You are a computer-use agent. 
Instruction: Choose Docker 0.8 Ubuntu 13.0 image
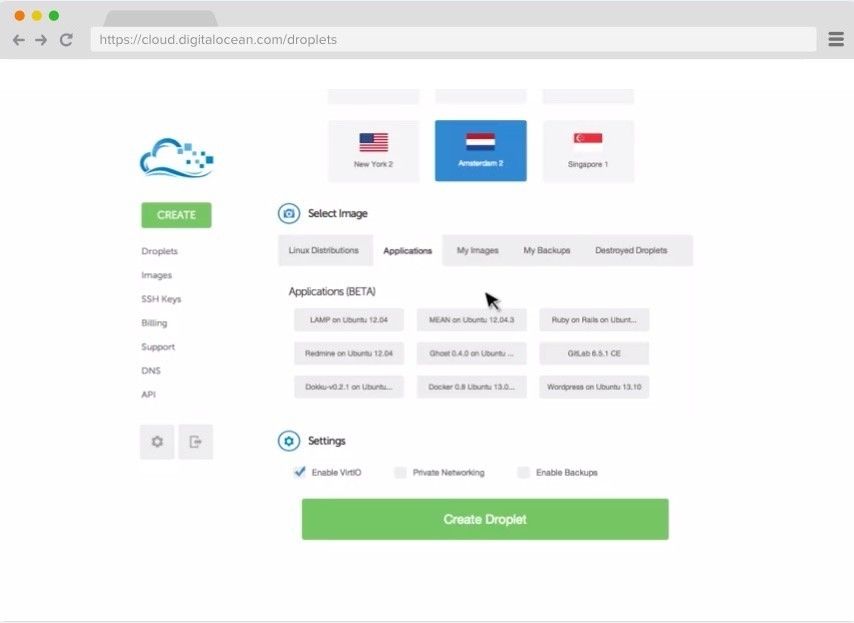472,387
